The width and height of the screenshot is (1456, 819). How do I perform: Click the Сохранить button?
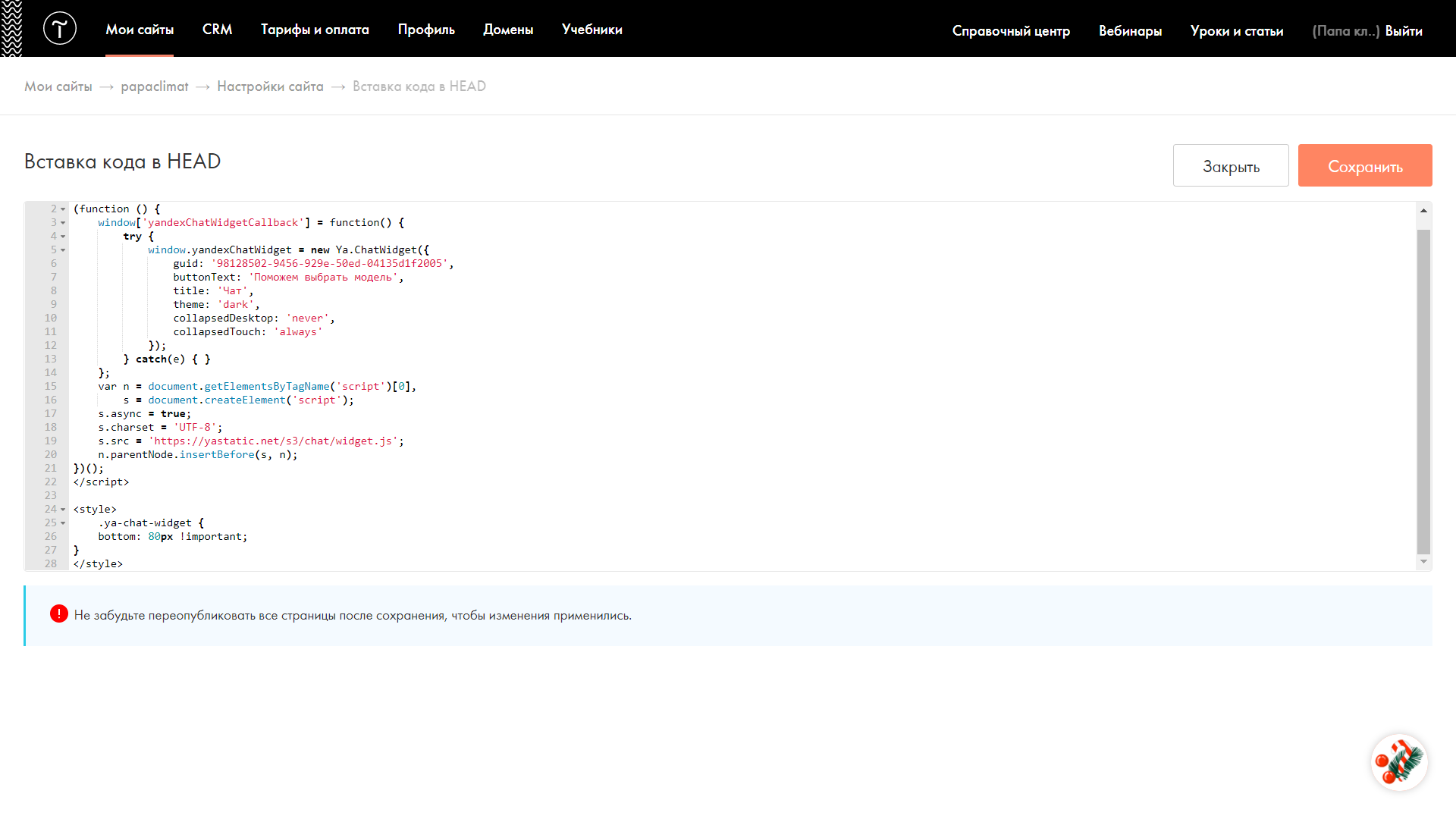pos(1365,165)
